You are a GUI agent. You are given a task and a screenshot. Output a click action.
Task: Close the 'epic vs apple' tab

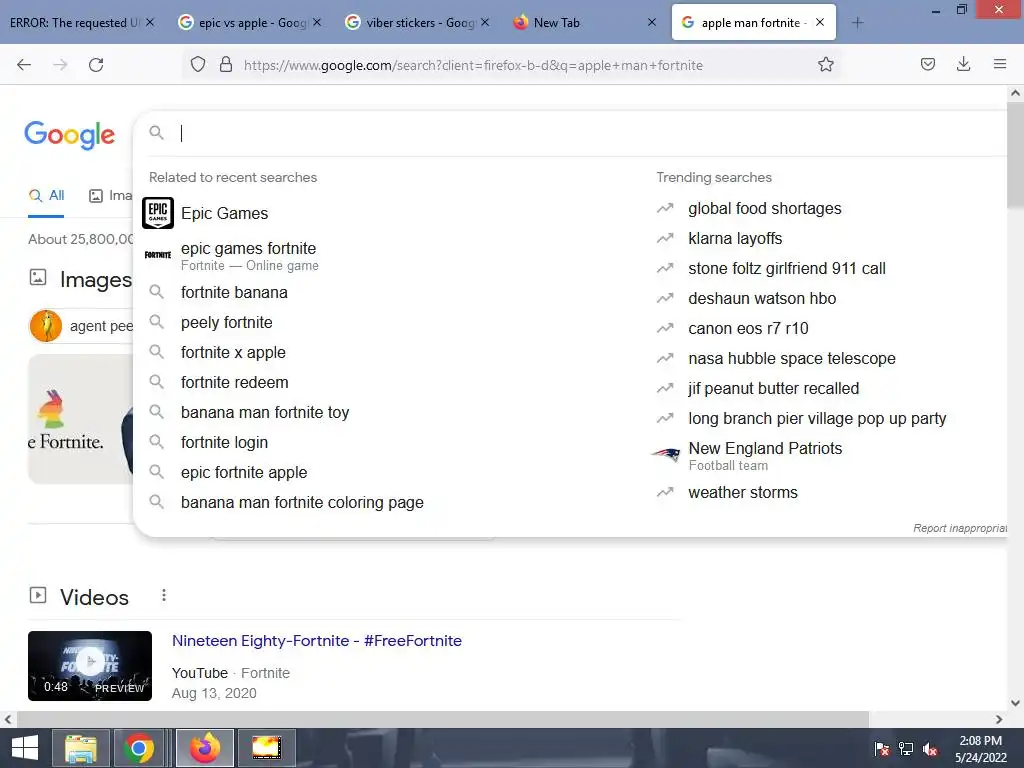(x=317, y=22)
